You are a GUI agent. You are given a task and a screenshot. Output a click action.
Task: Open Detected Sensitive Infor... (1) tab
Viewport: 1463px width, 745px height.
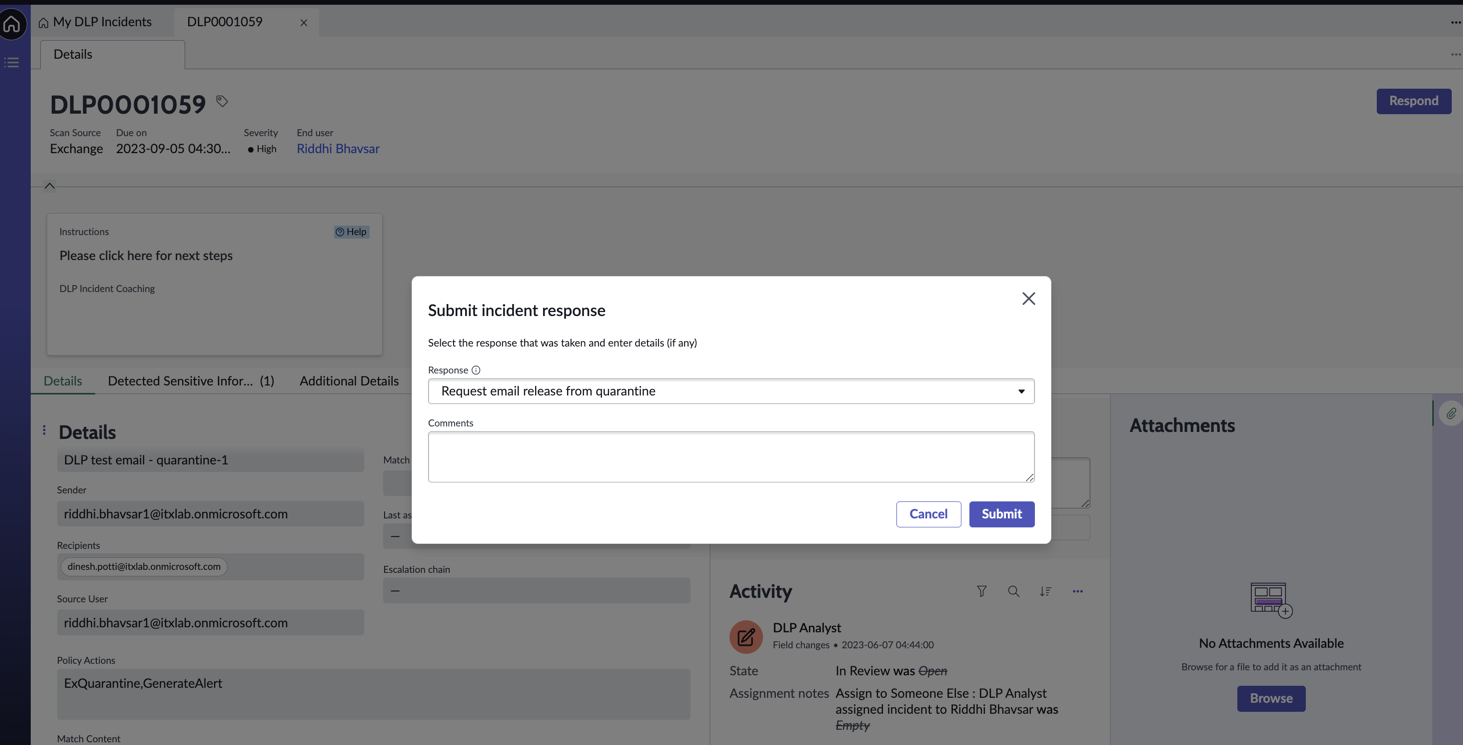point(191,381)
